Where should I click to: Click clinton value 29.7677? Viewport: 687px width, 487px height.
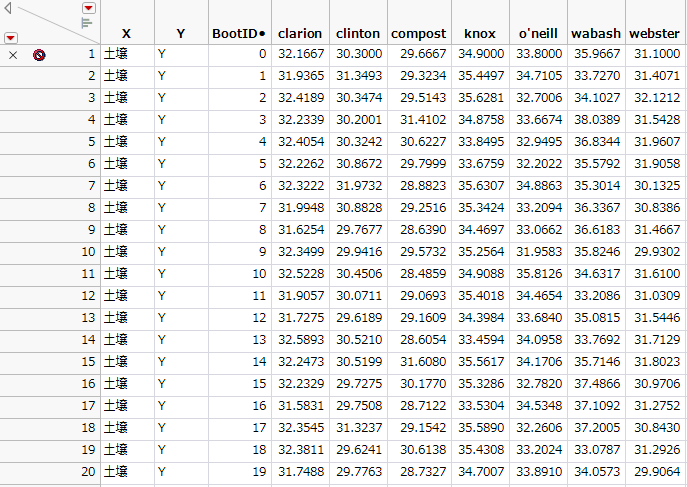click(359, 230)
